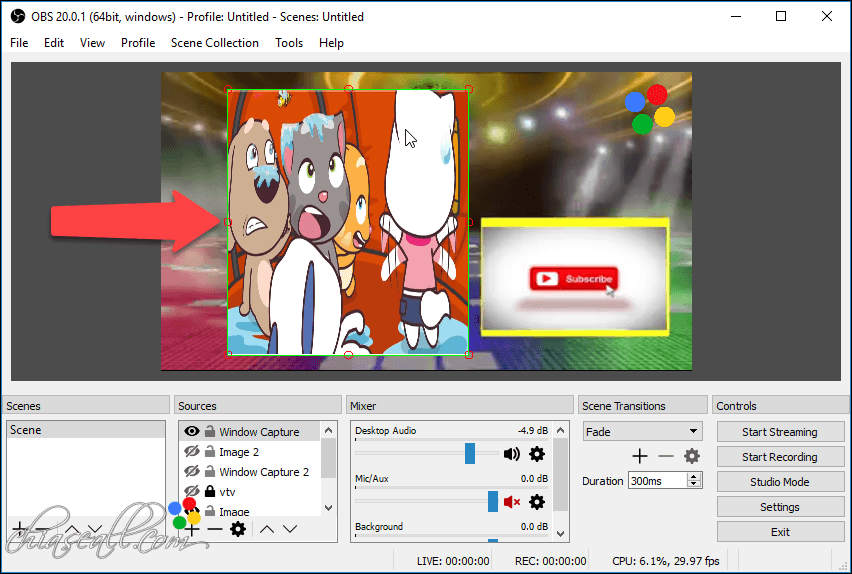Screen dimensions: 852x574
Task: Select the Subscribe image in the preview
Action: pos(575,276)
